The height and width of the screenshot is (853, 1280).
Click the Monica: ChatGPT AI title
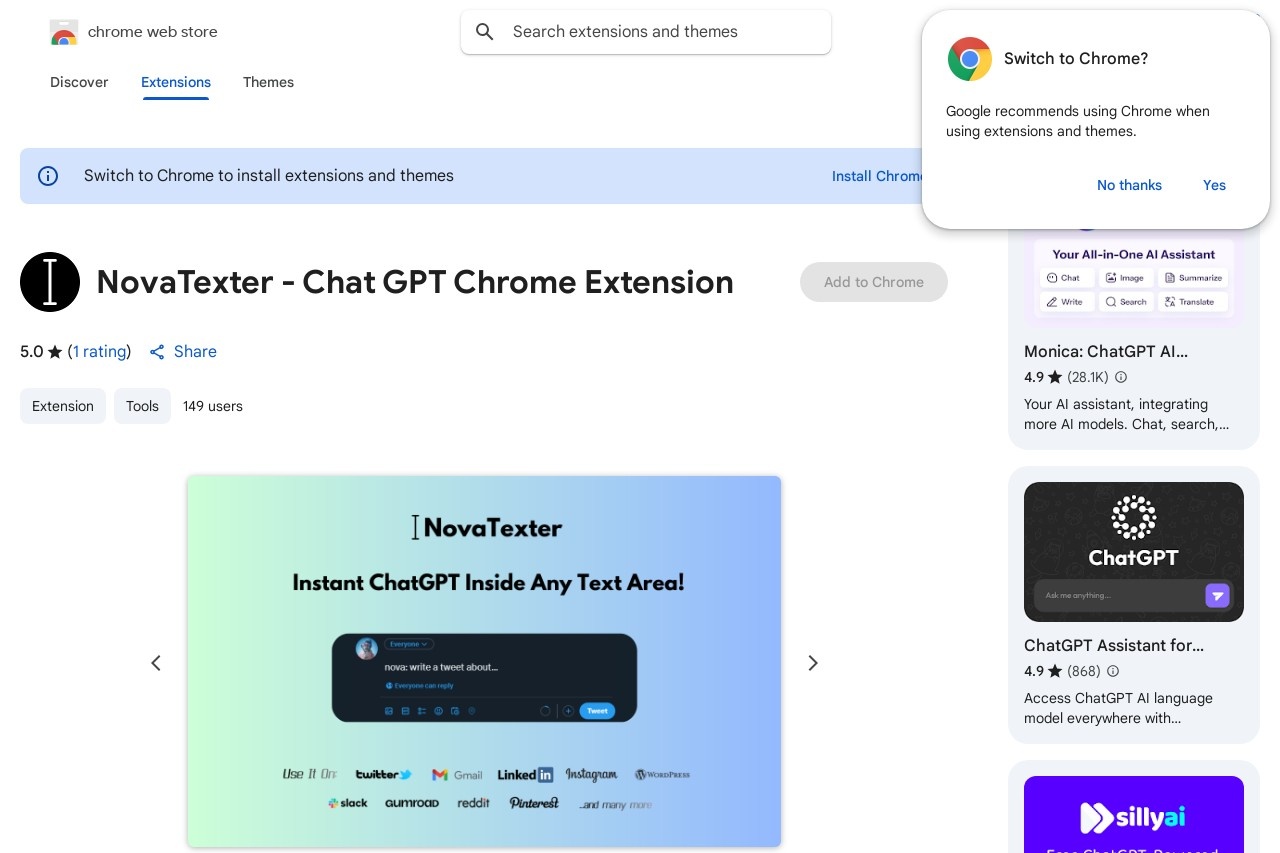(x=1106, y=352)
